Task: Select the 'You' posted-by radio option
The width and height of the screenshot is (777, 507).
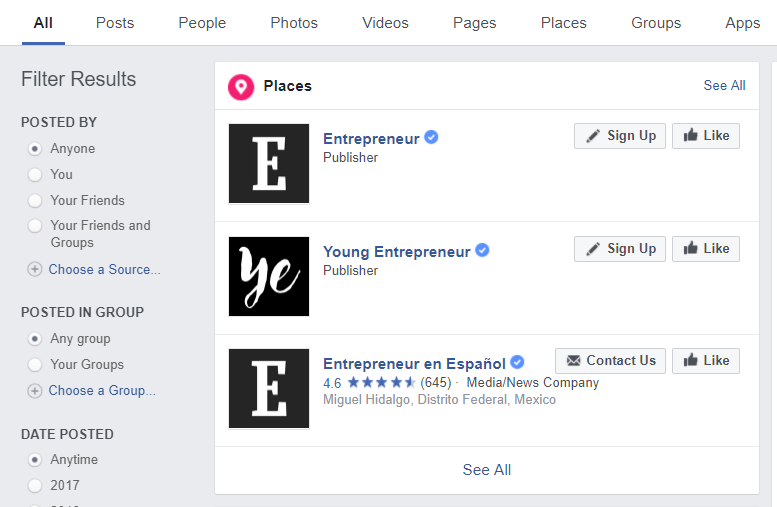Action: (35, 174)
